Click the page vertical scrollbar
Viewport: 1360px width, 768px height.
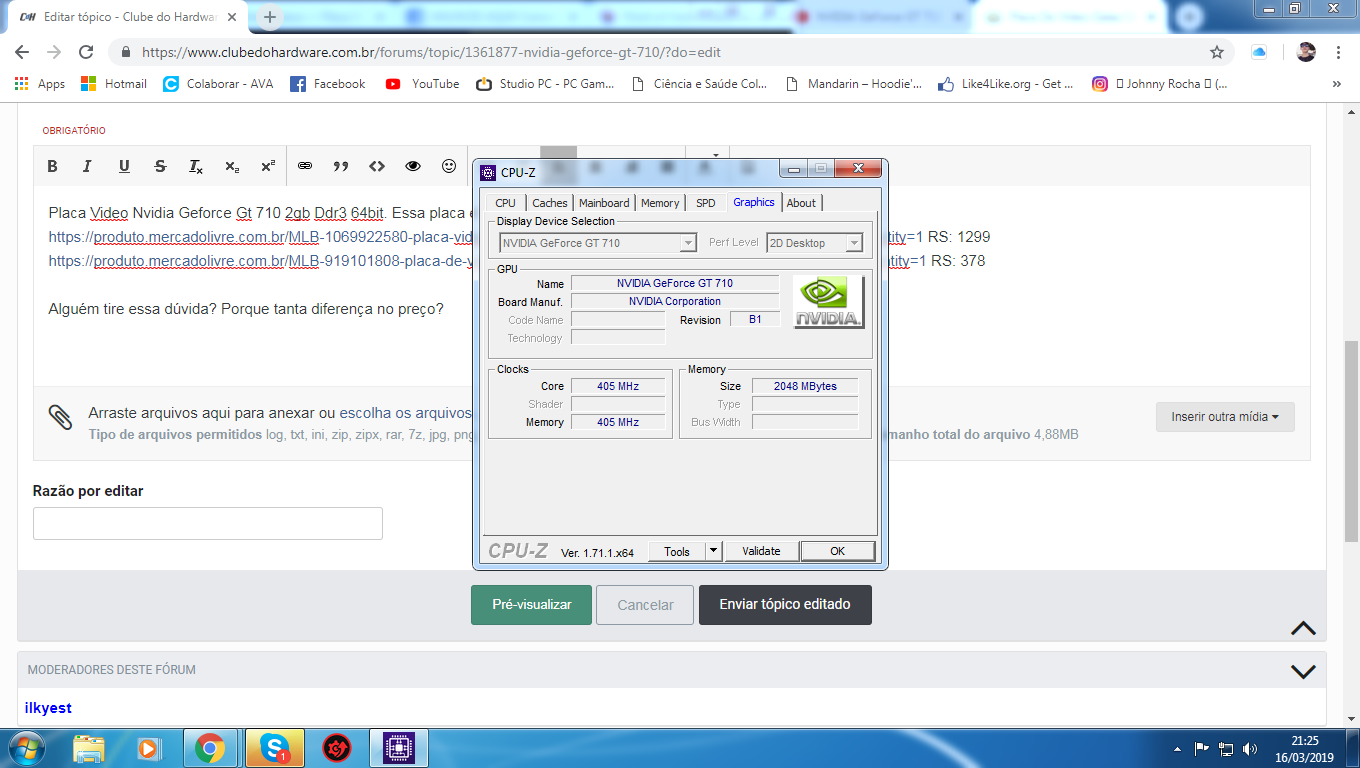1351,440
